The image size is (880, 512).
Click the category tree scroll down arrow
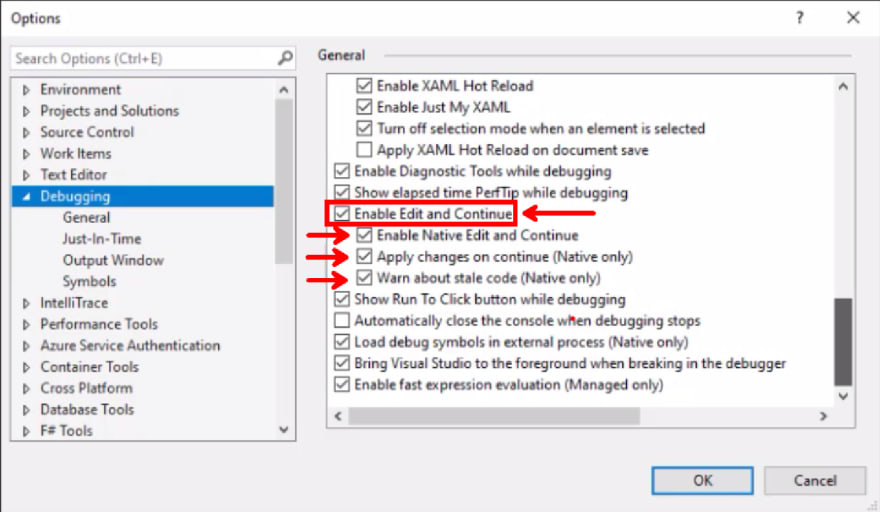(284, 430)
